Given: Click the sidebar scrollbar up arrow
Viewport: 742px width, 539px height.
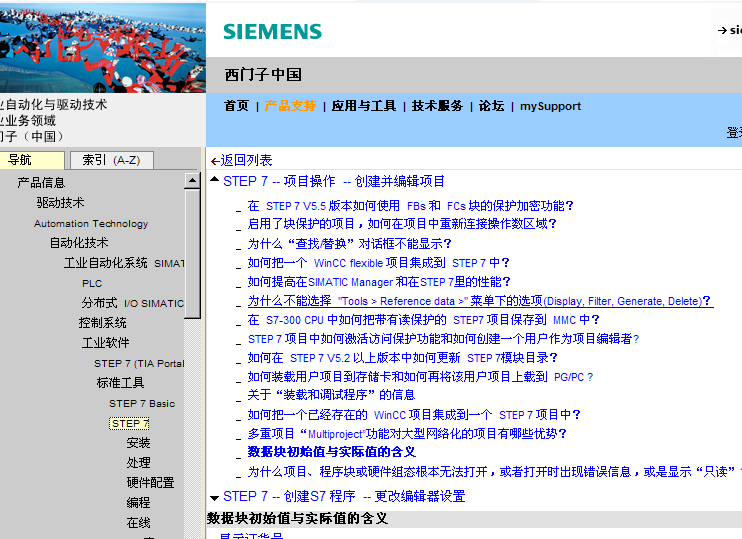Looking at the screenshot, I should point(192,181).
